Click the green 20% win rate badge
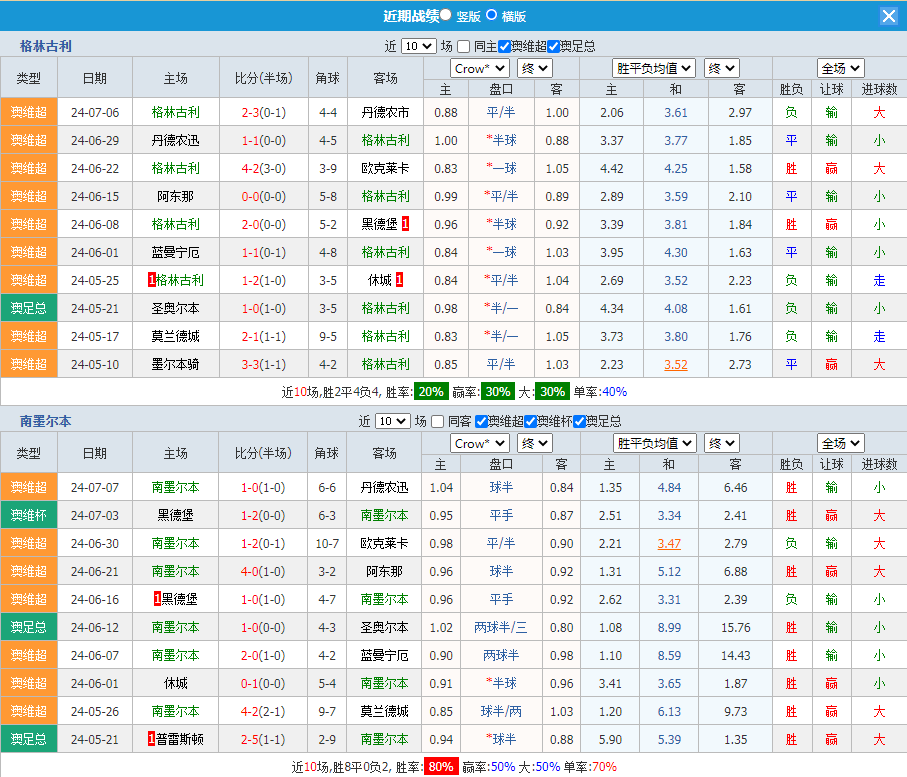Viewport: 907px width, 777px height. (x=432, y=391)
